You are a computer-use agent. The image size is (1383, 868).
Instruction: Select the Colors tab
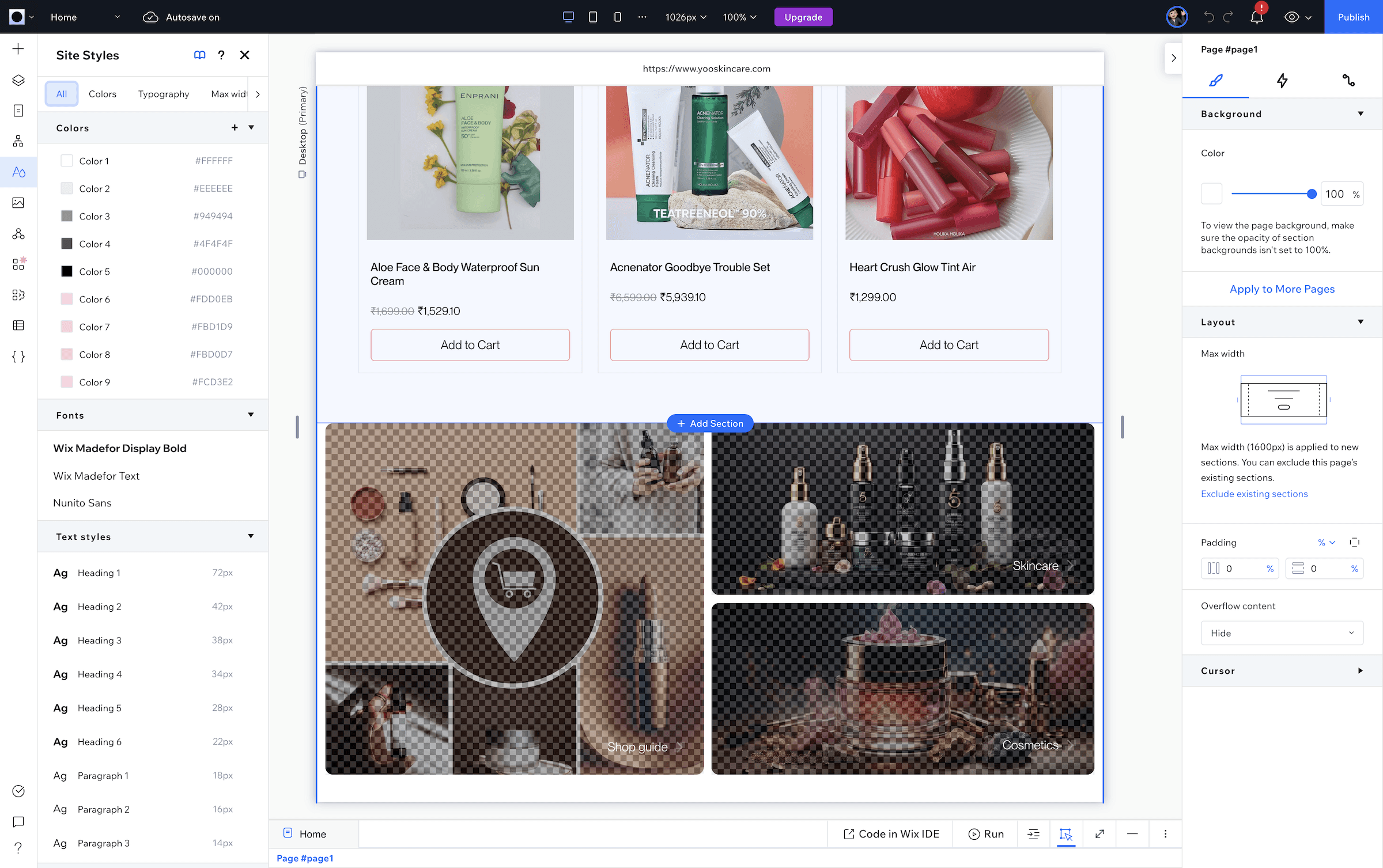coord(103,94)
